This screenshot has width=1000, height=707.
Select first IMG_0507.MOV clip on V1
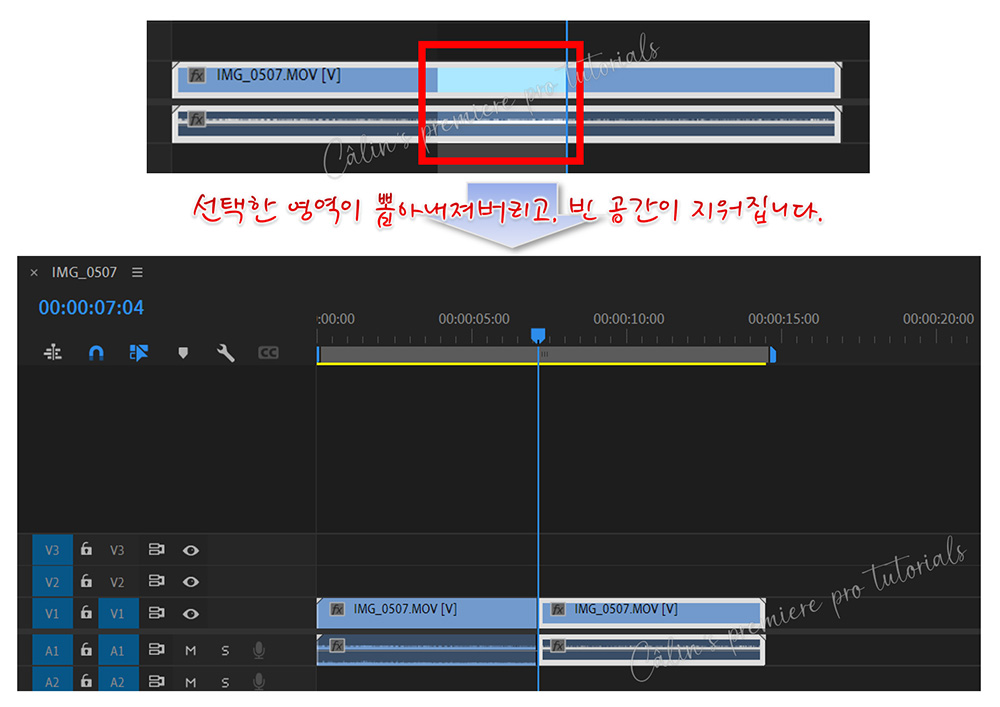coord(427,613)
